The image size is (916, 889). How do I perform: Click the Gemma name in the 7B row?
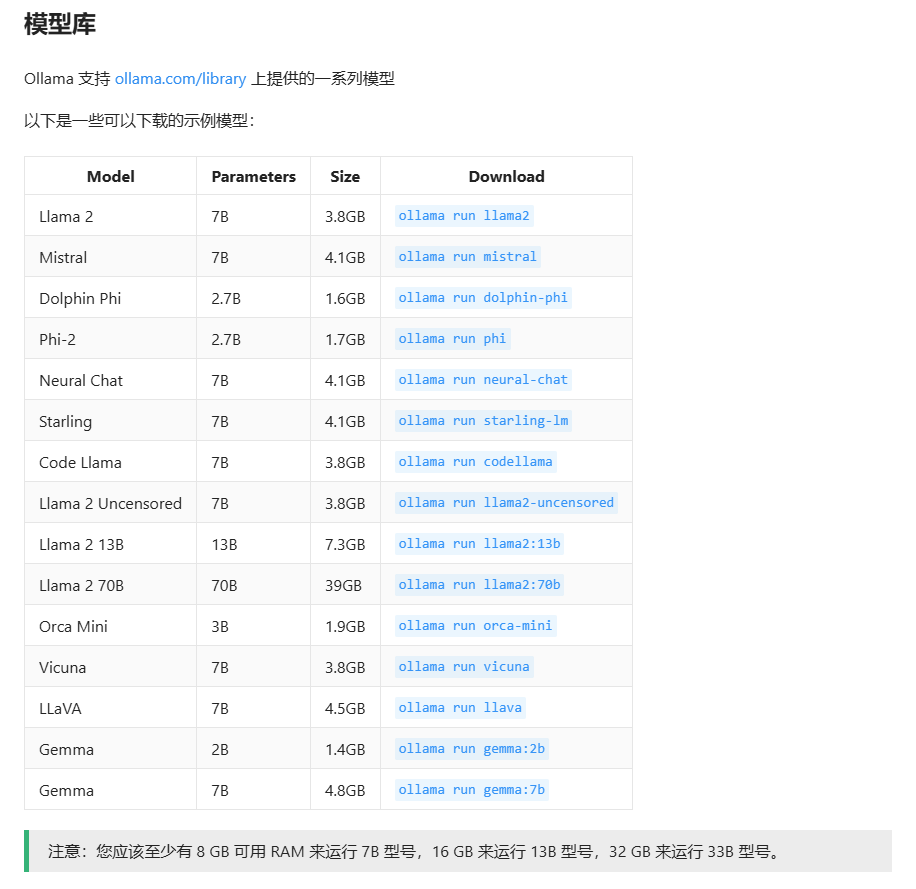point(67,790)
